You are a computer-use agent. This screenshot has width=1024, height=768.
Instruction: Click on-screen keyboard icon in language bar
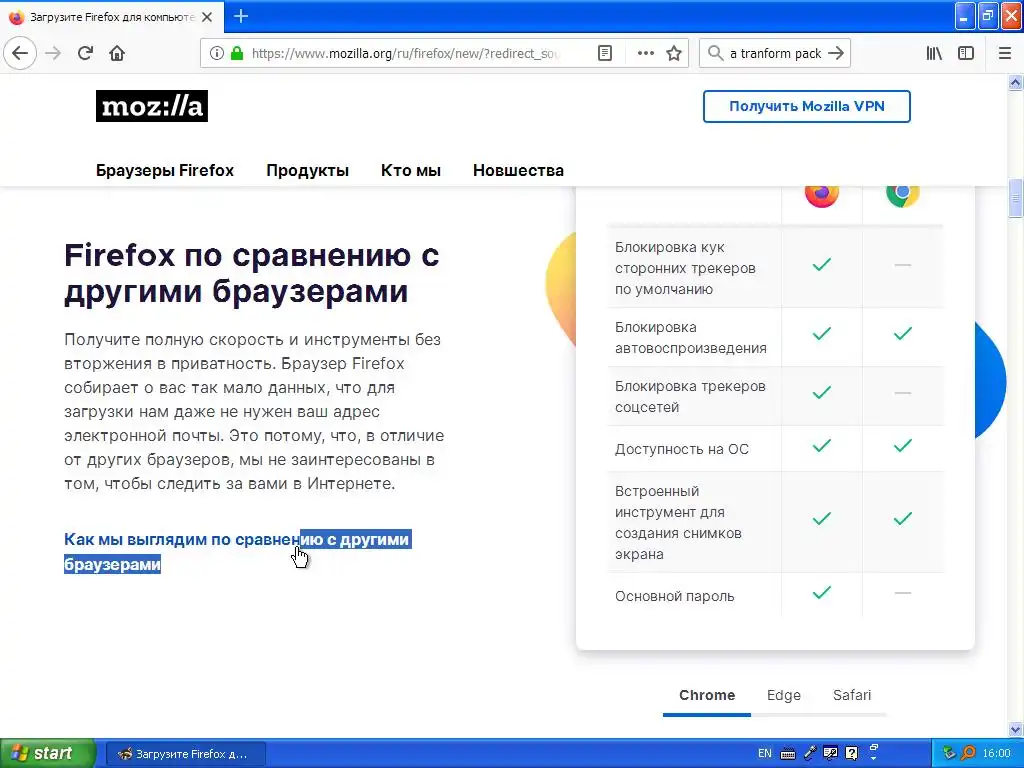click(788, 754)
